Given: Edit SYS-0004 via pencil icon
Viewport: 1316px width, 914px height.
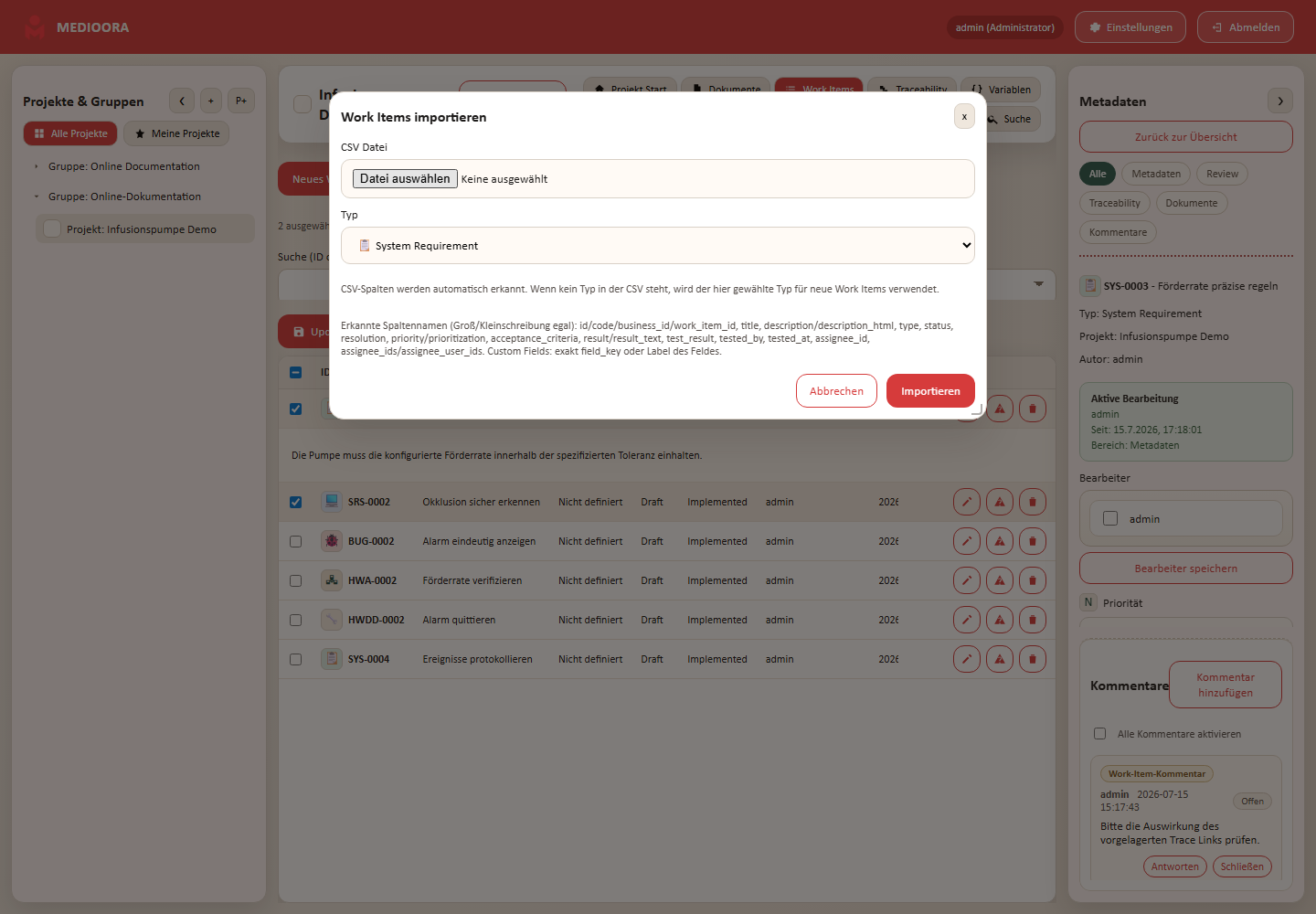Looking at the screenshot, I should click(x=967, y=659).
